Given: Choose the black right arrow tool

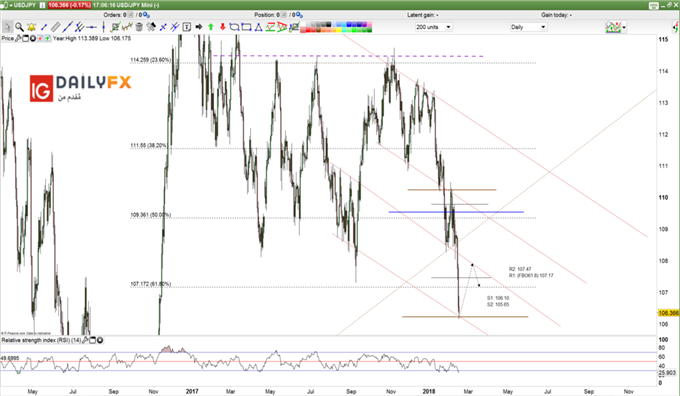Looking at the screenshot, I should (199, 27).
